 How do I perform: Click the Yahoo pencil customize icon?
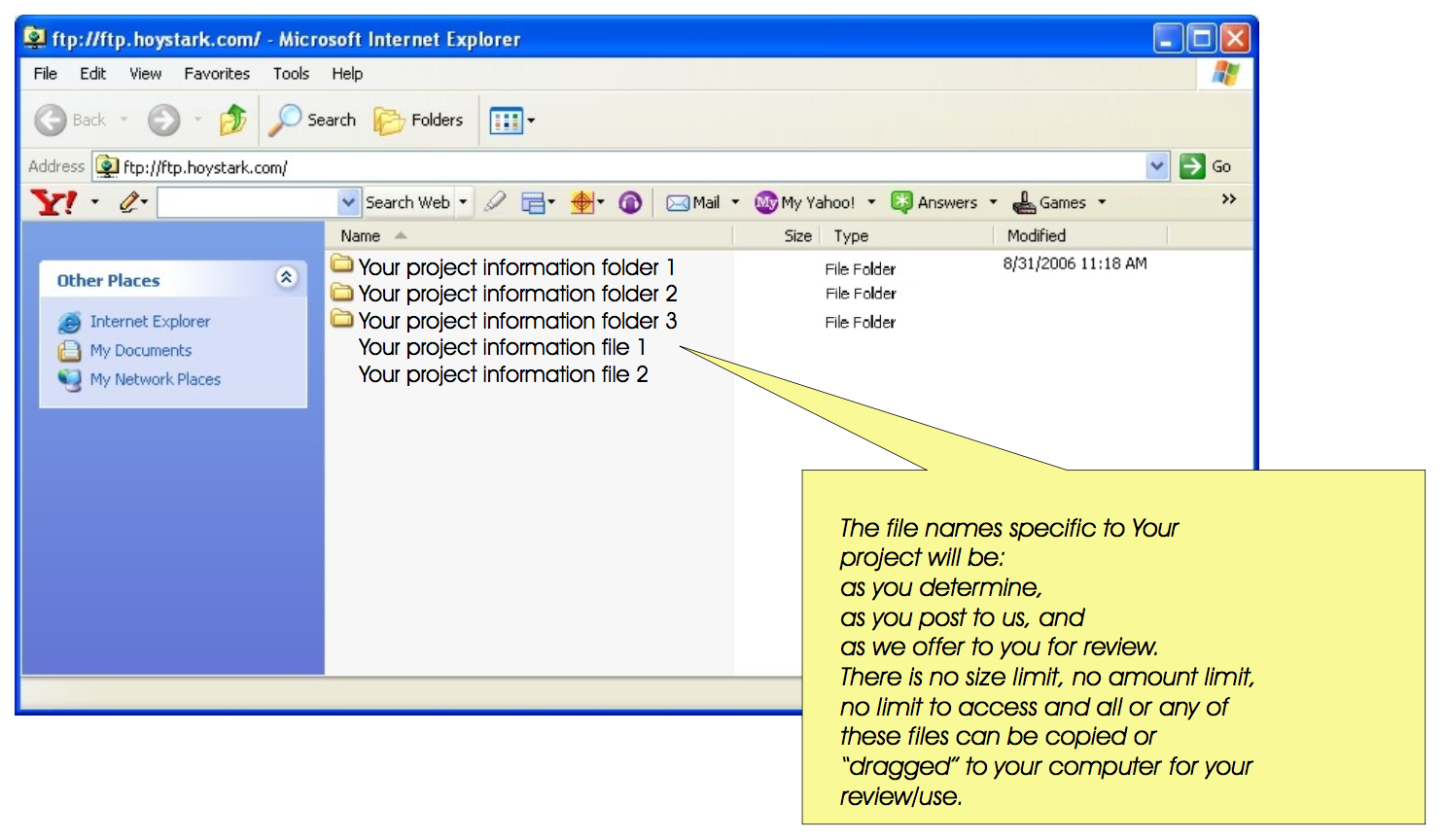(x=130, y=202)
